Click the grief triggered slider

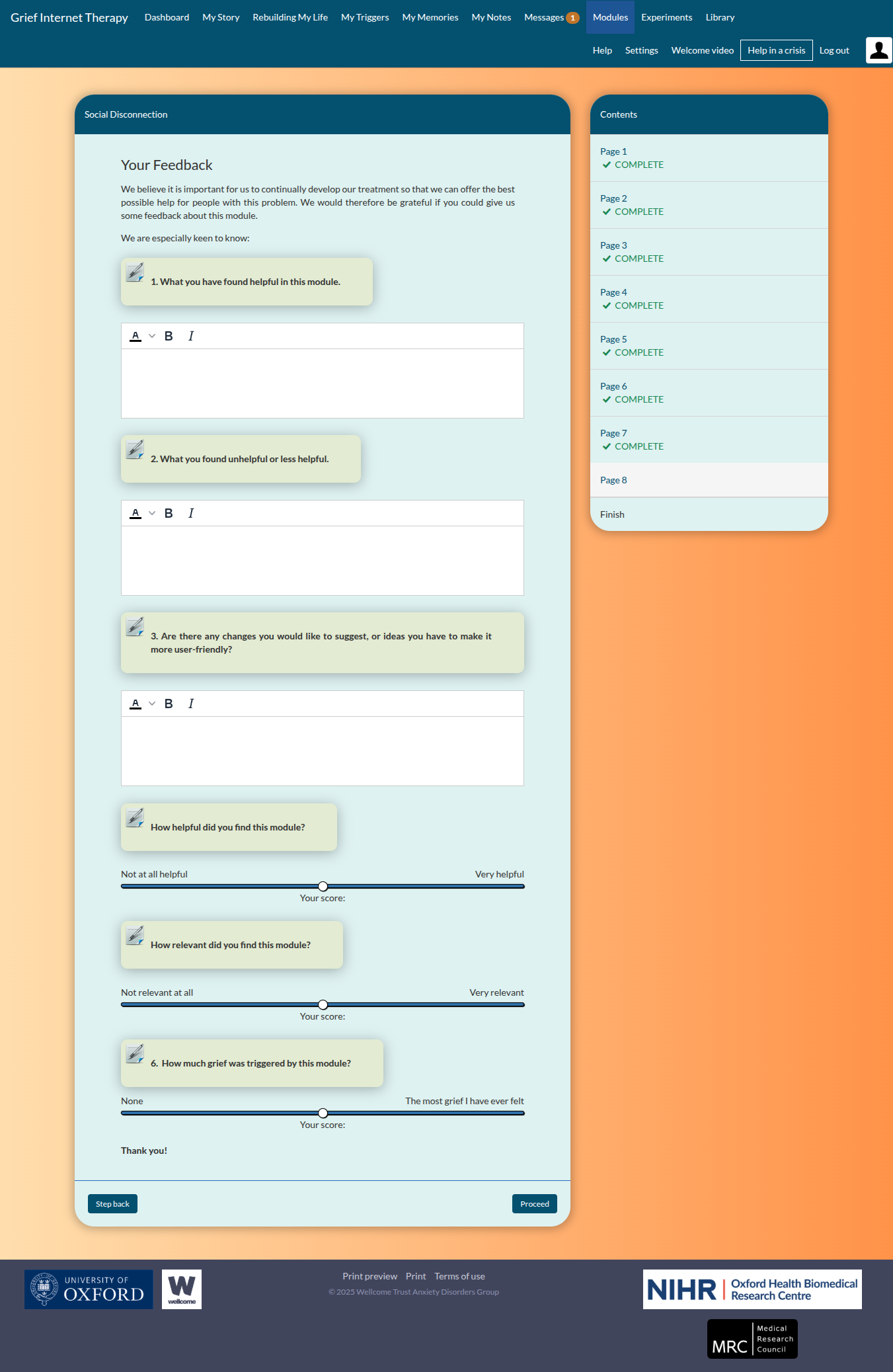tap(323, 1113)
